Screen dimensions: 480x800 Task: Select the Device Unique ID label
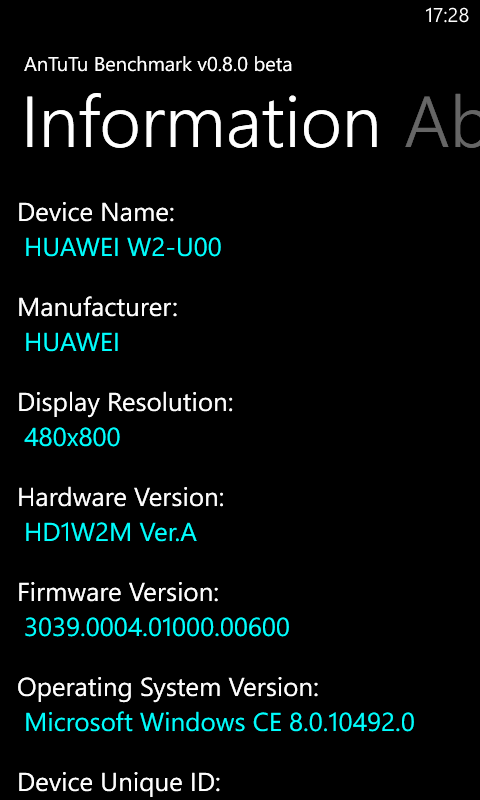(119, 782)
